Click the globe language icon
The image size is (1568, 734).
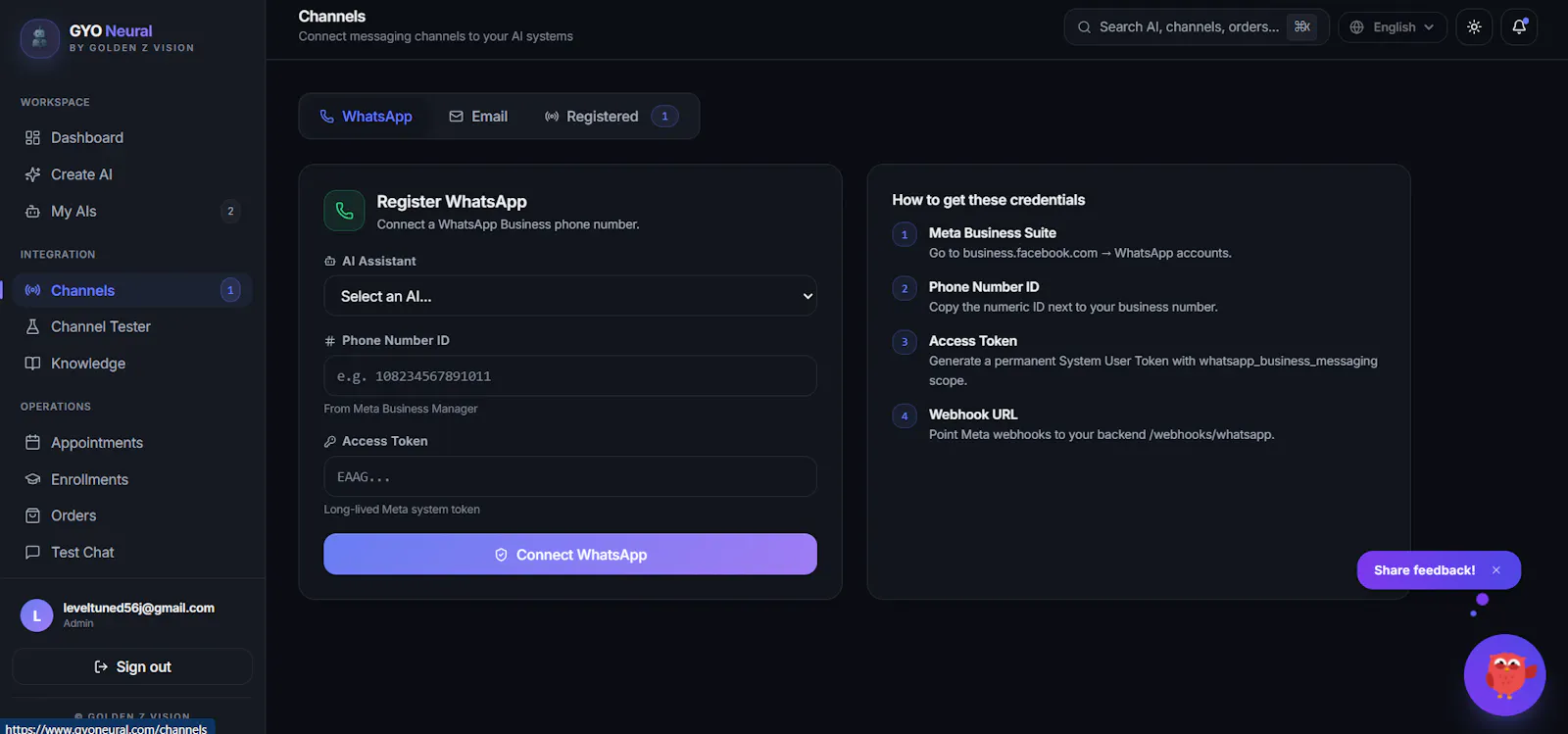[x=1356, y=27]
